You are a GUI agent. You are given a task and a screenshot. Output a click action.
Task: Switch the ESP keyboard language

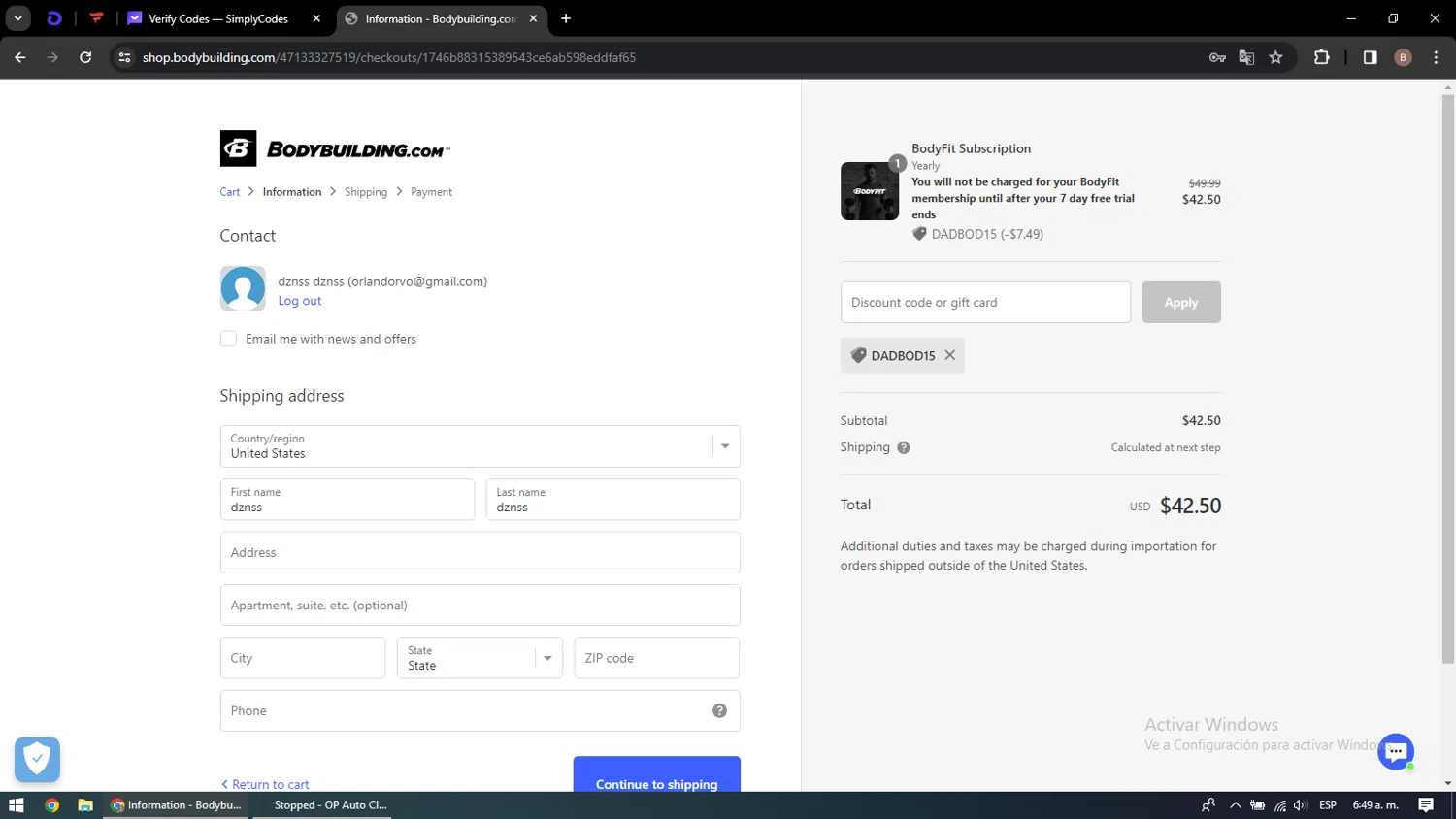1328,805
